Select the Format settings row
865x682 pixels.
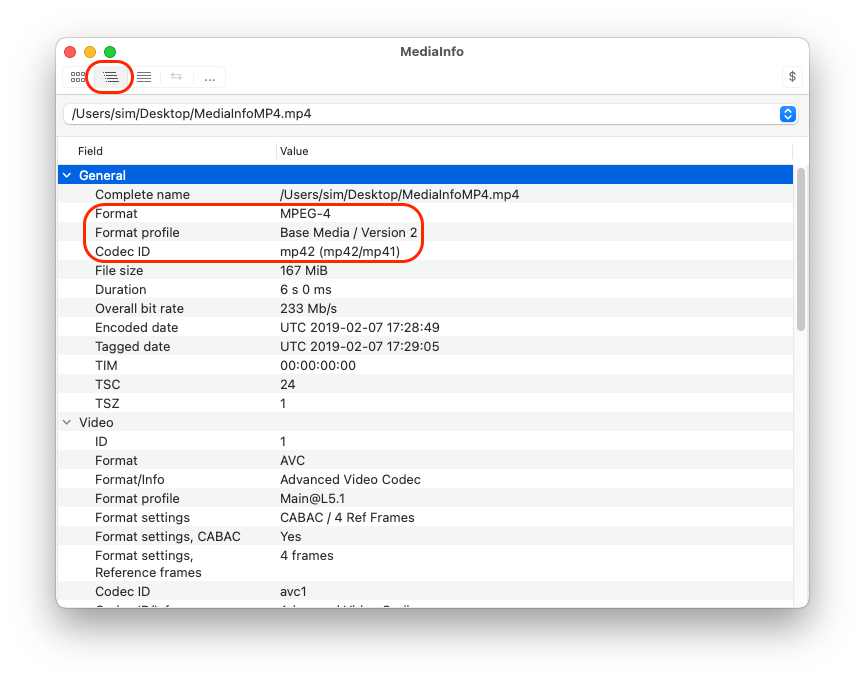pos(425,518)
